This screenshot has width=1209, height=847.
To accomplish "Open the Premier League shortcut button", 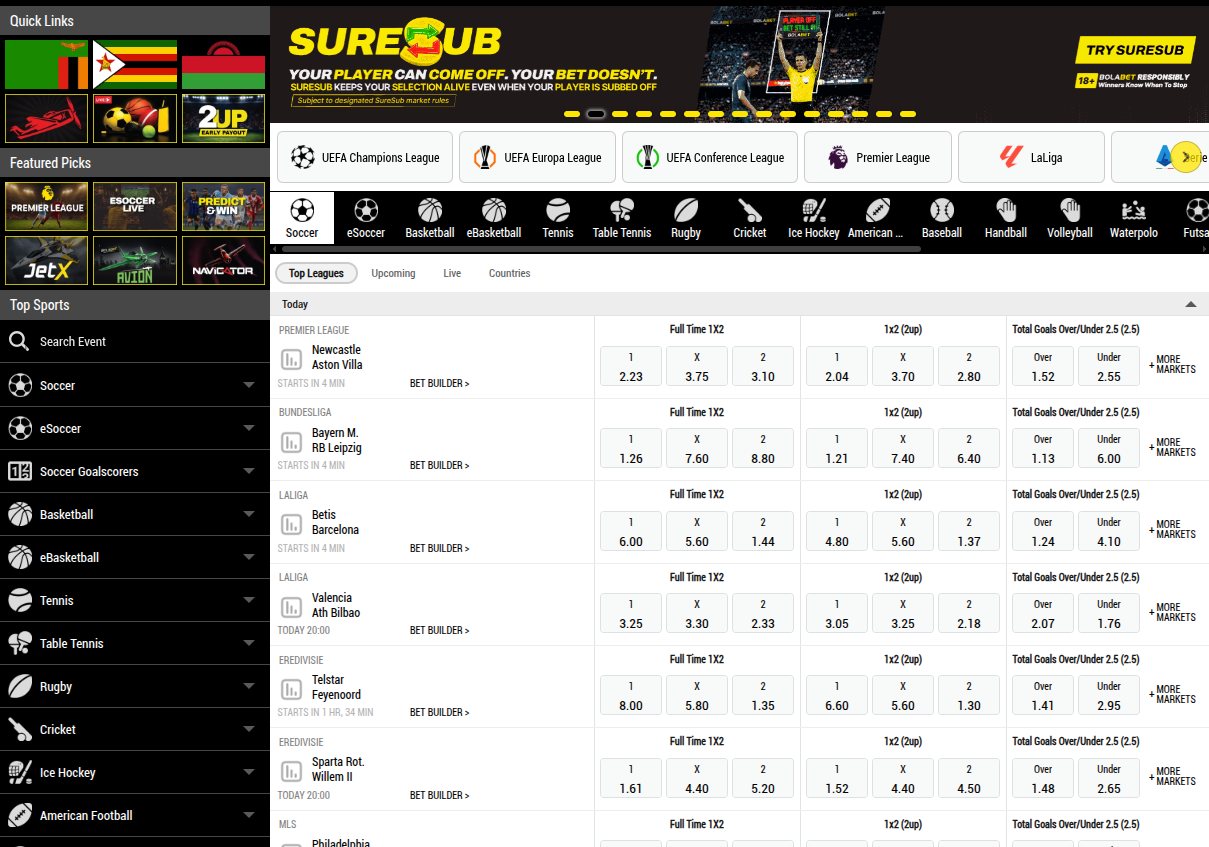I will (x=878, y=157).
